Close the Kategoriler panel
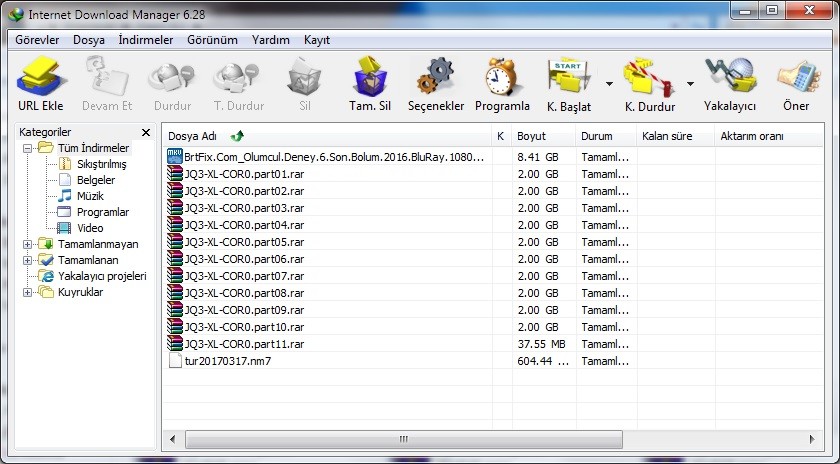This screenshot has height=464, width=840. point(146,132)
